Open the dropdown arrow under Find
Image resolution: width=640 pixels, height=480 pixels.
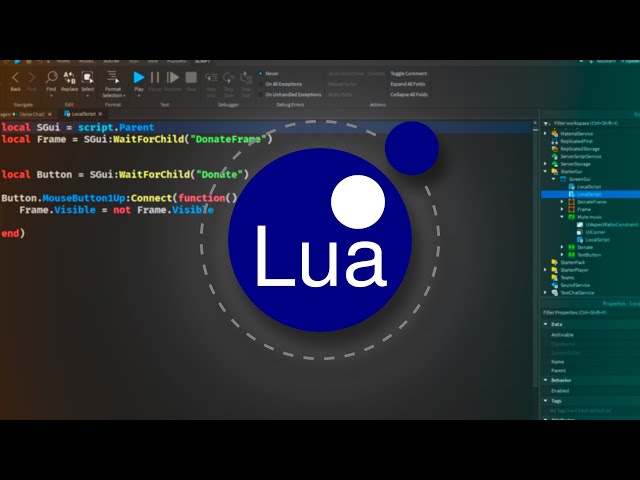click(x=51, y=96)
